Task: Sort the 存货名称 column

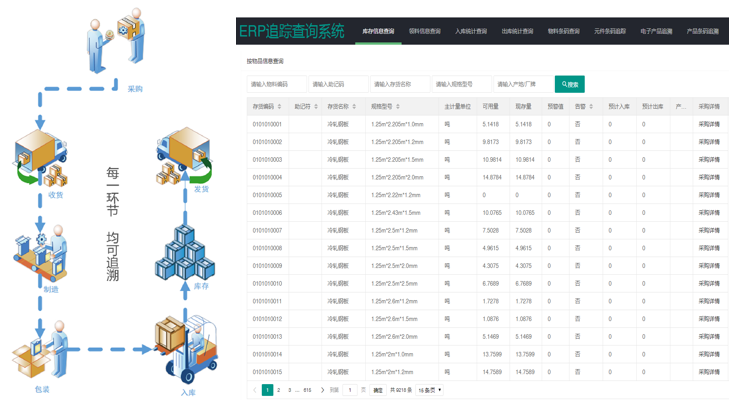Action: [355, 106]
